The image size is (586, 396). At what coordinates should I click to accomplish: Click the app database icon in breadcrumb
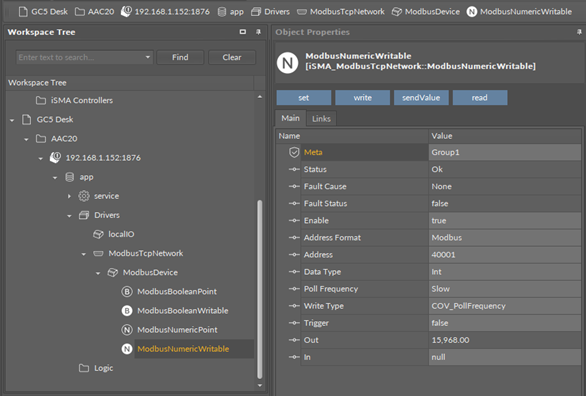tap(222, 12)
